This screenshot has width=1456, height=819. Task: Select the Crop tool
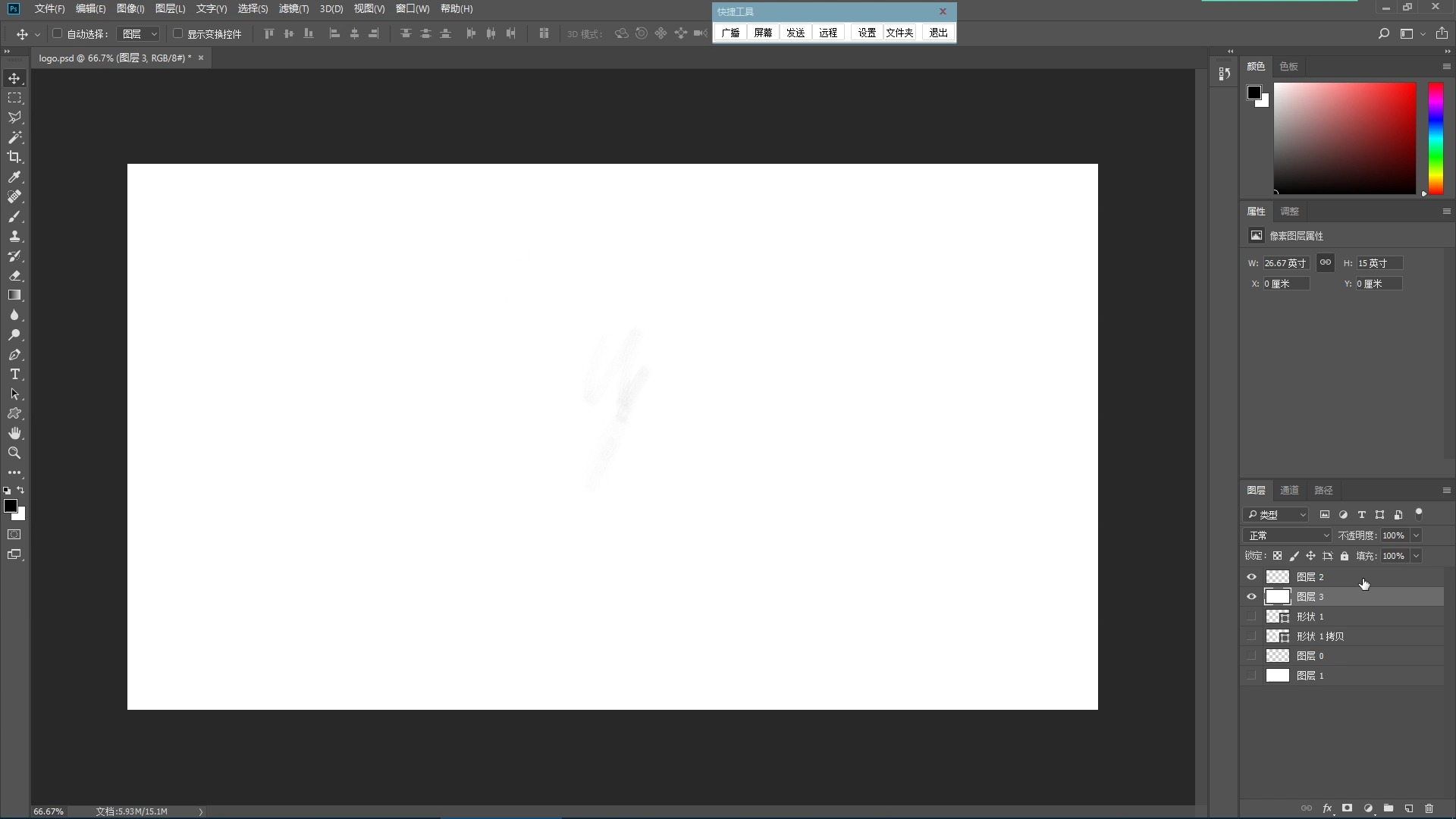click(14, 157)
